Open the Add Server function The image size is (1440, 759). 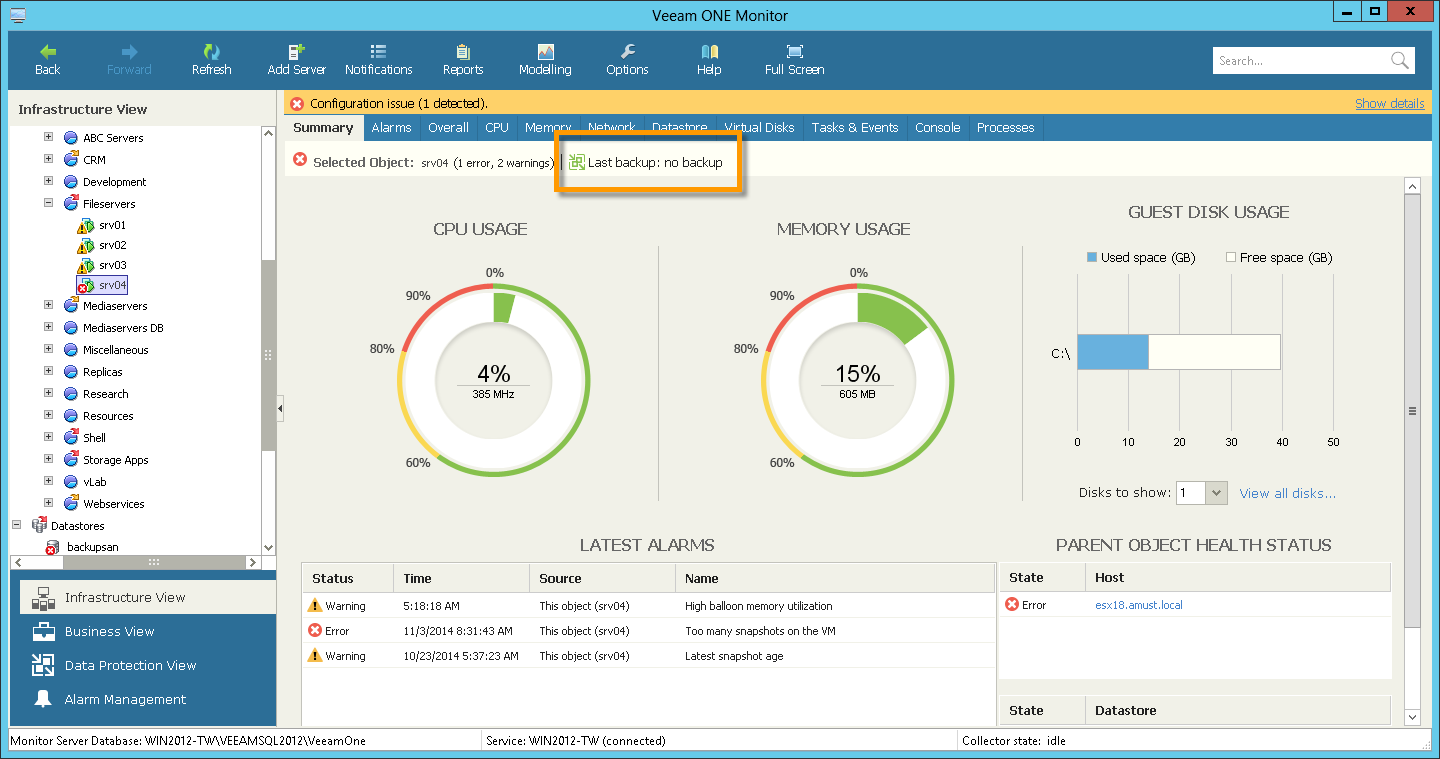tap(296, 58)
